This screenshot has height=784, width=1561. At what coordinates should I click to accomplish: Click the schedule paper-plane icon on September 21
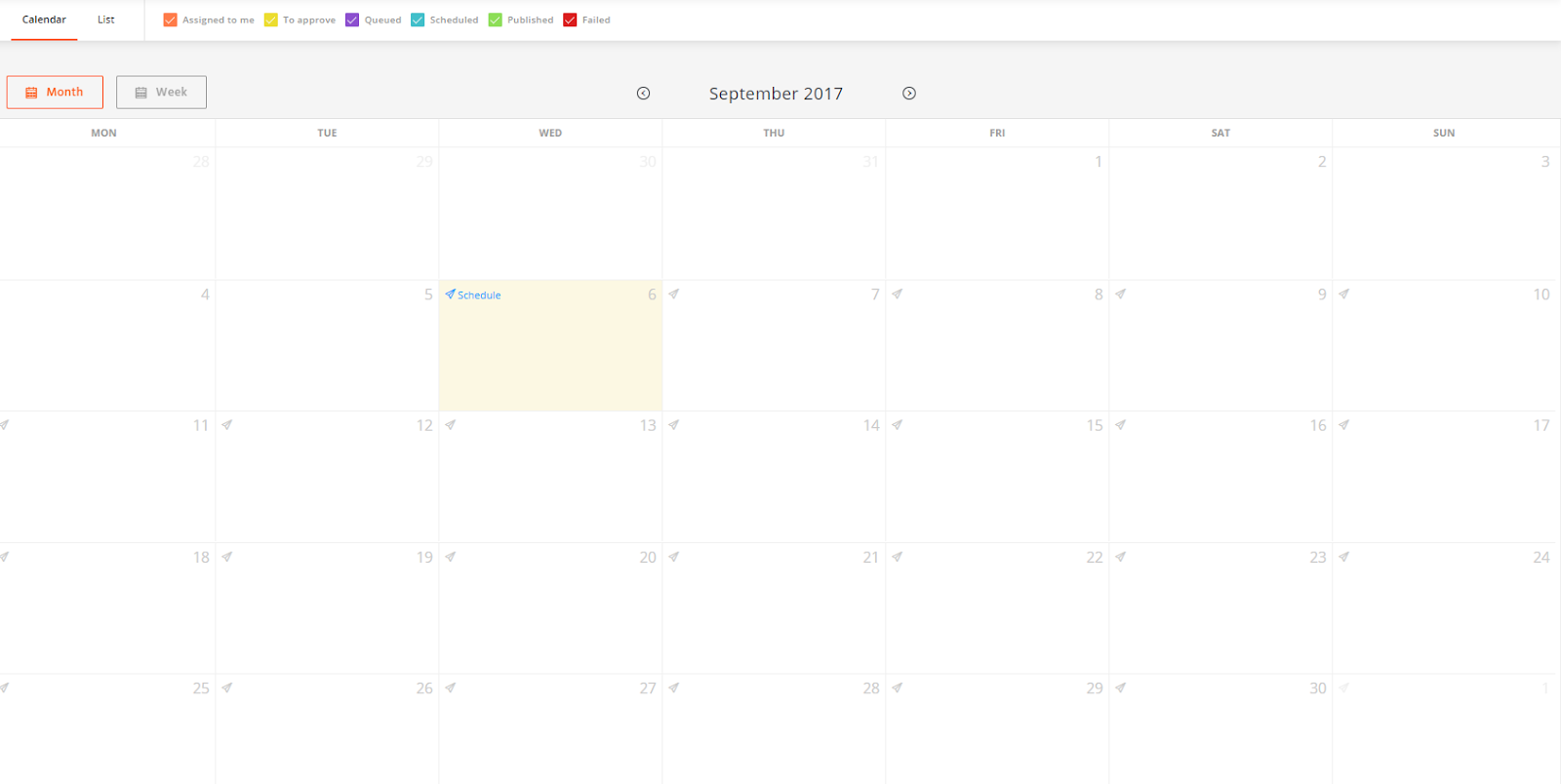[674, 557]
